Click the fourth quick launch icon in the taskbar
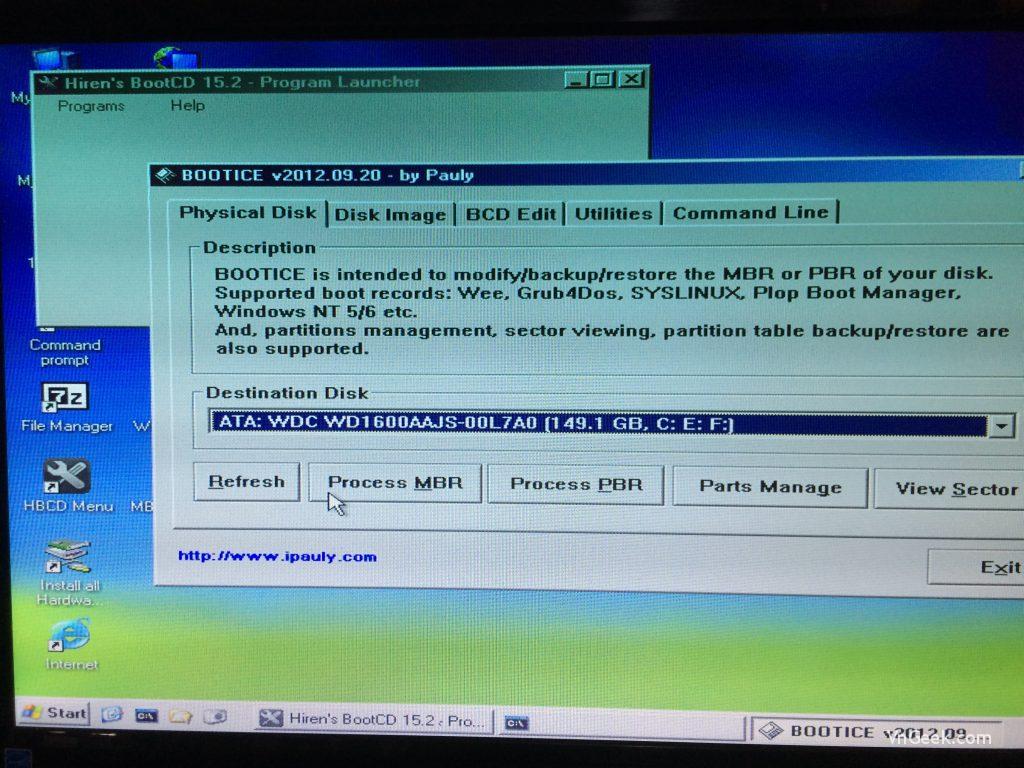The image size is (1024, 768). pyautogui.click(x=216, y=717)
